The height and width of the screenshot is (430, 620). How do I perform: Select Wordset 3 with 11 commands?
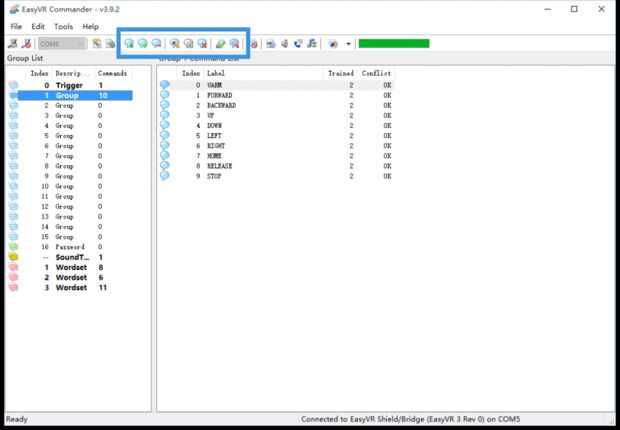(x=69, y=288)
